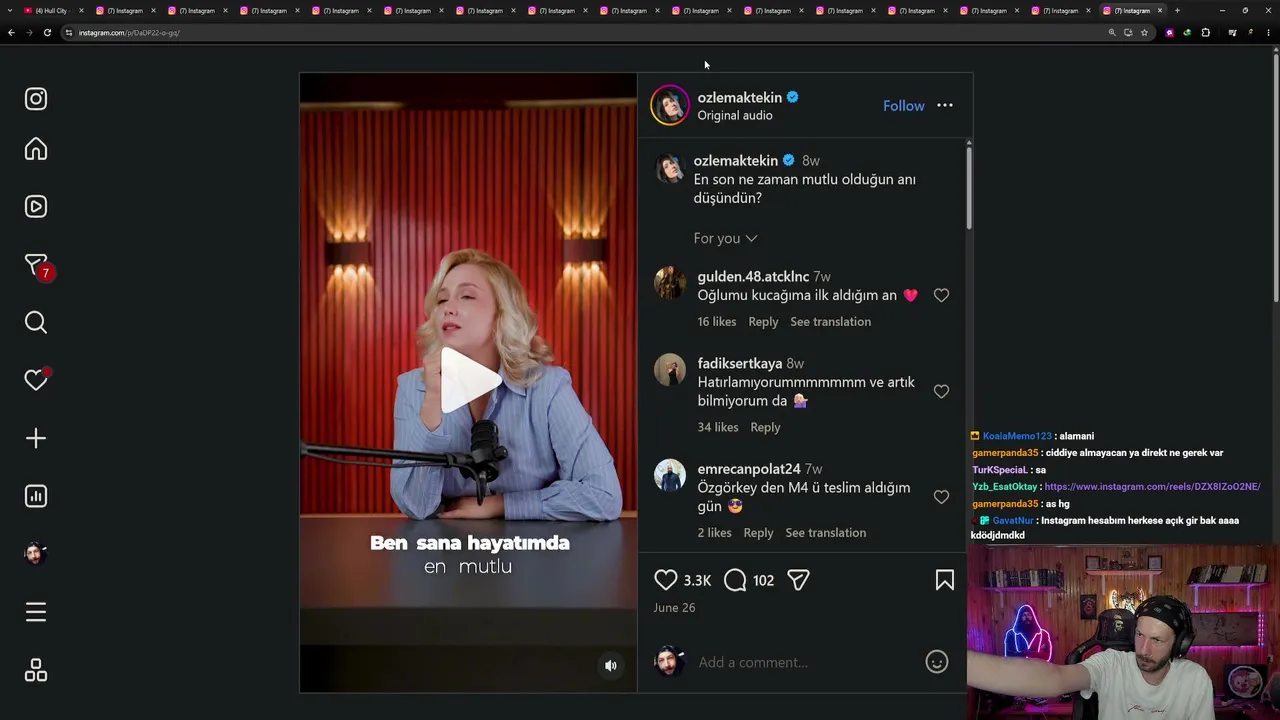Like fadiksertkaya's comment
Viewport: 1280px width, 720px height.
pos(941,391)
